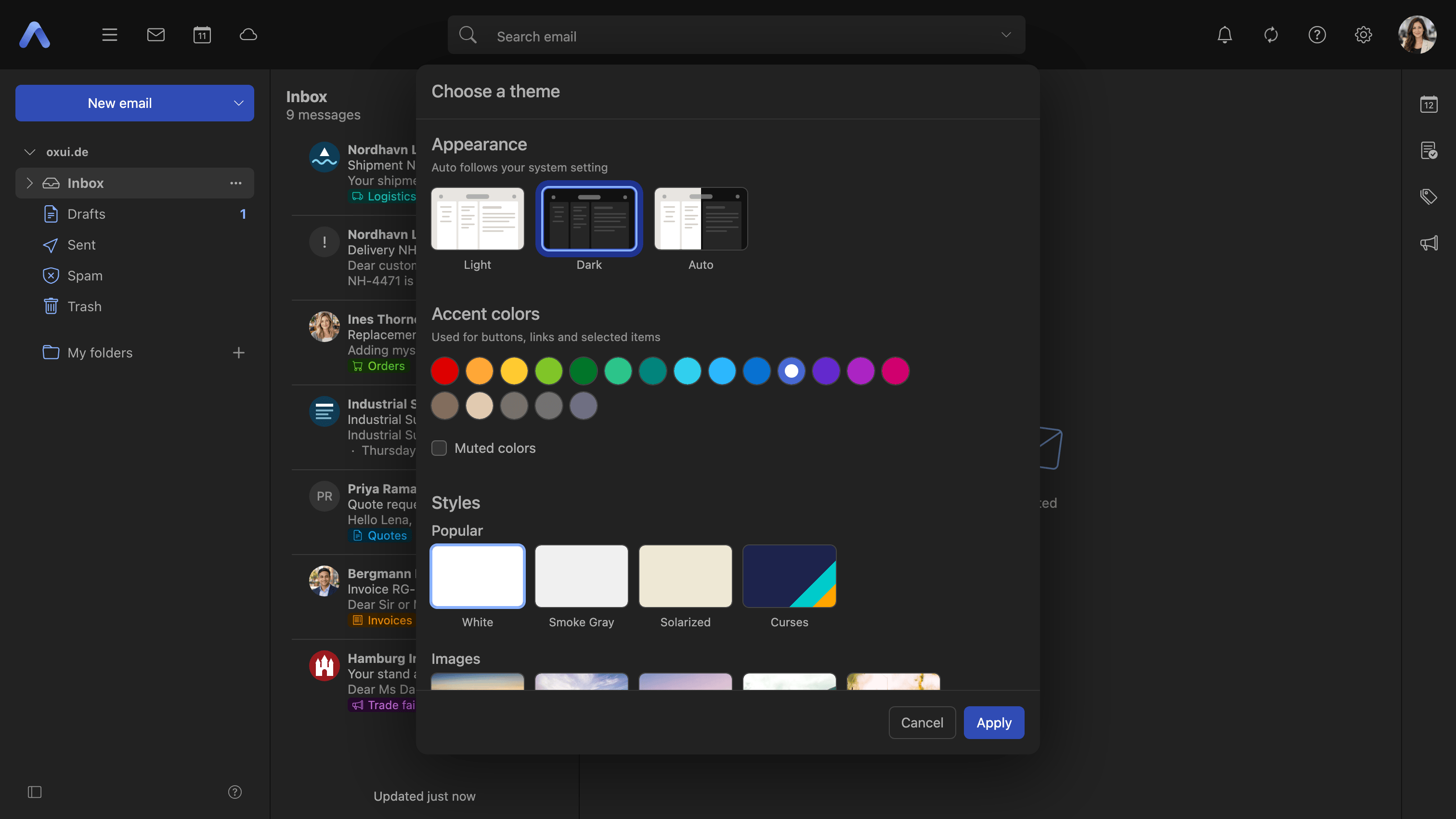The image size is (1456, 819).
Task: Open the announcements megaphone icon
Action: point(1429,243)
